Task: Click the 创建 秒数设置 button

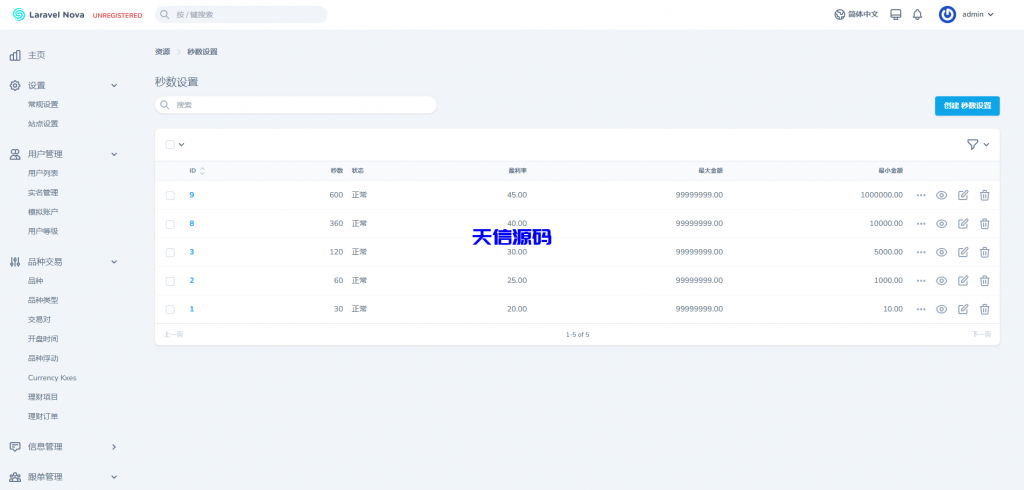Action: (x=967, y=105)
